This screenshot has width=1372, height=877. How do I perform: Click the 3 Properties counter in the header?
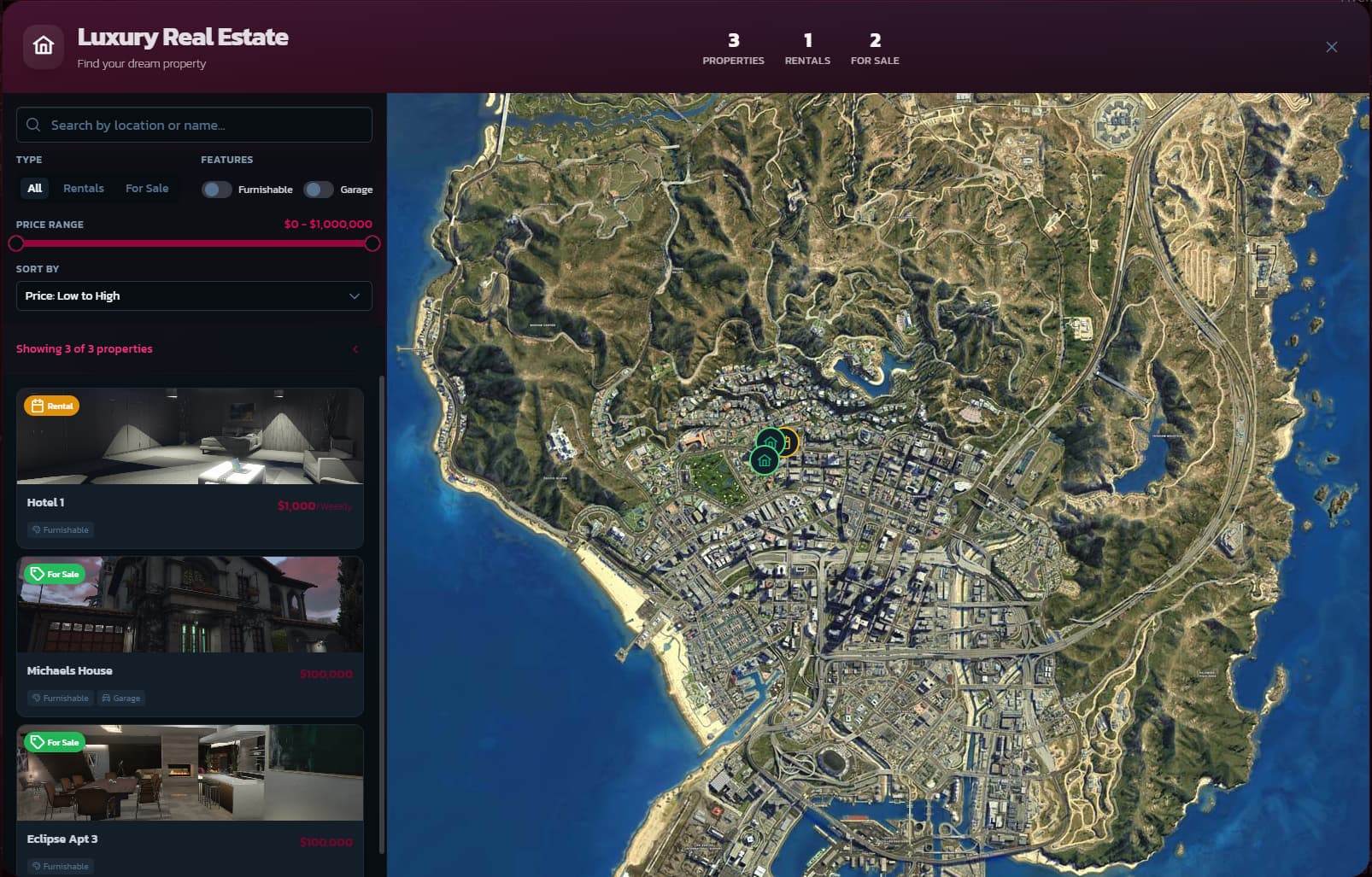point(733,49)
